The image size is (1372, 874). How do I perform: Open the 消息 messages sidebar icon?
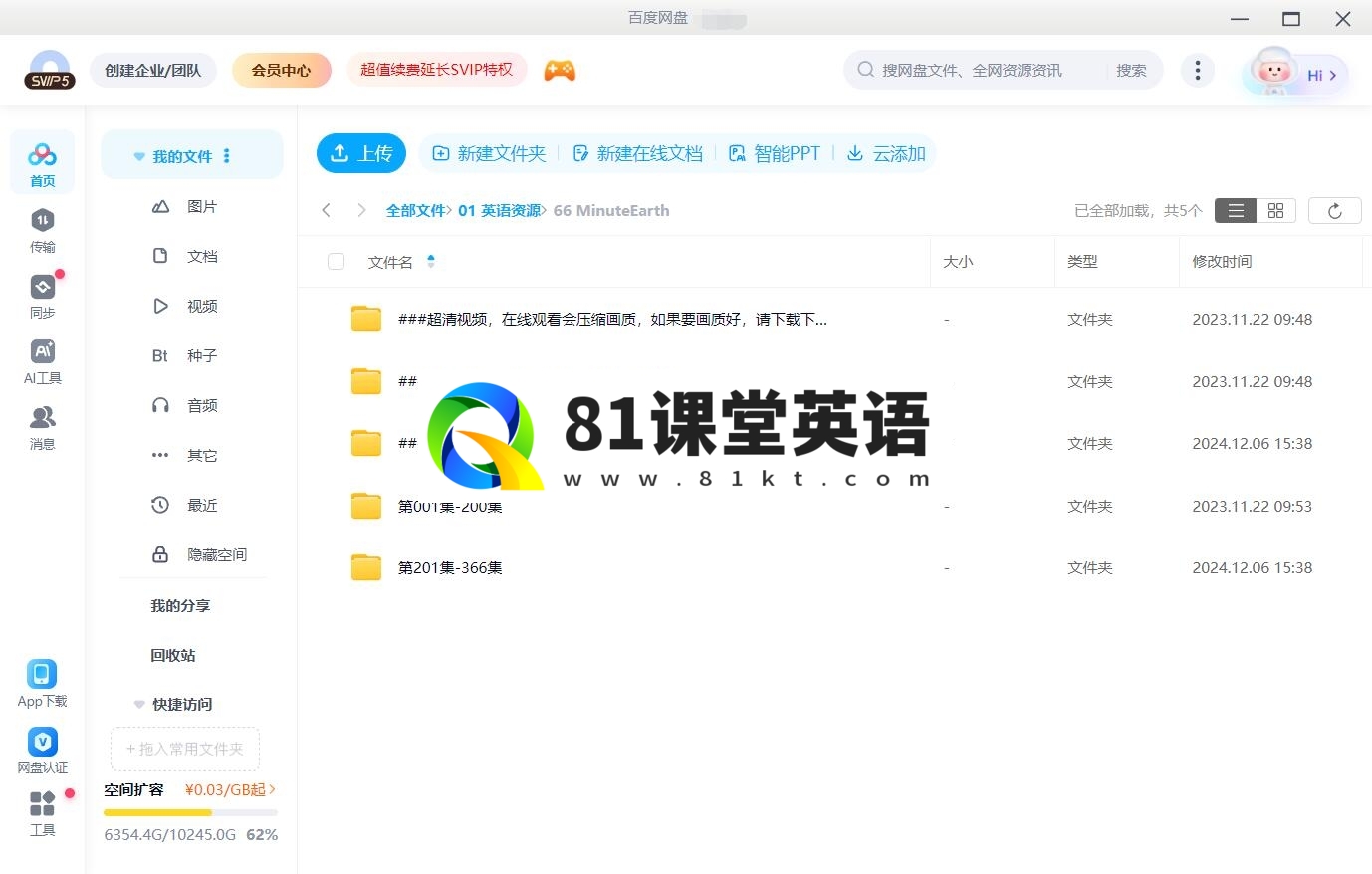click(x=42, y=428)
